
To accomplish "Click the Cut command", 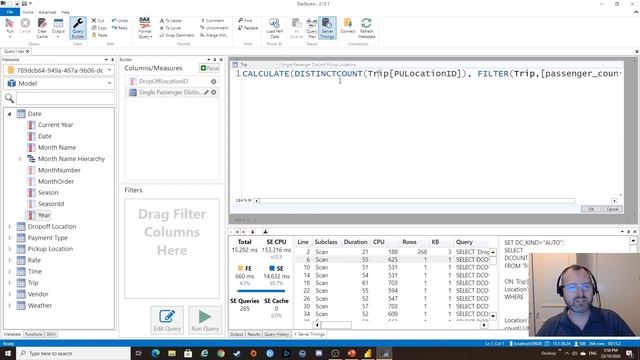I will [x=98, y=20].
